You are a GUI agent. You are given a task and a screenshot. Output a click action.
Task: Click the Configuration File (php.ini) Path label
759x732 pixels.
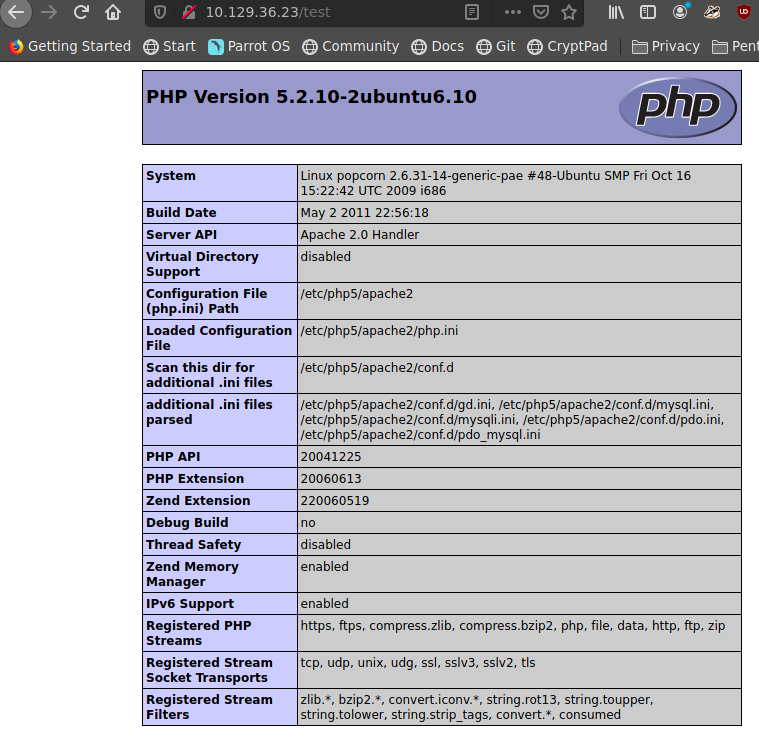[x=207, y=301]
